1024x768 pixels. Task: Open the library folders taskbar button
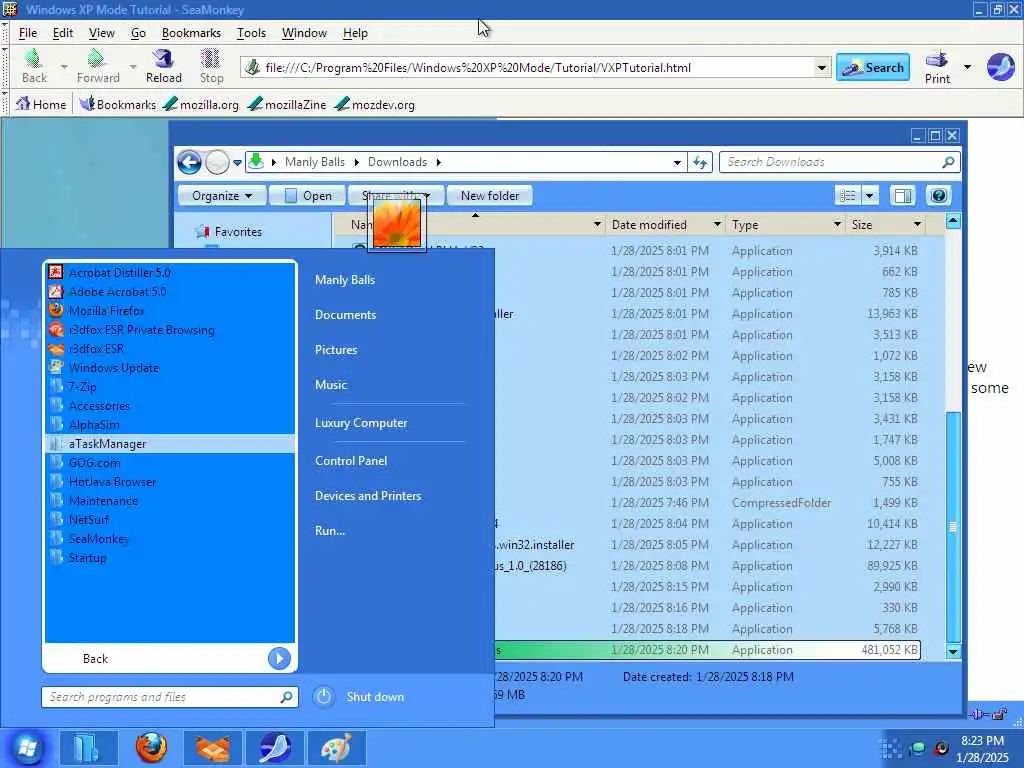pos(88,748)
